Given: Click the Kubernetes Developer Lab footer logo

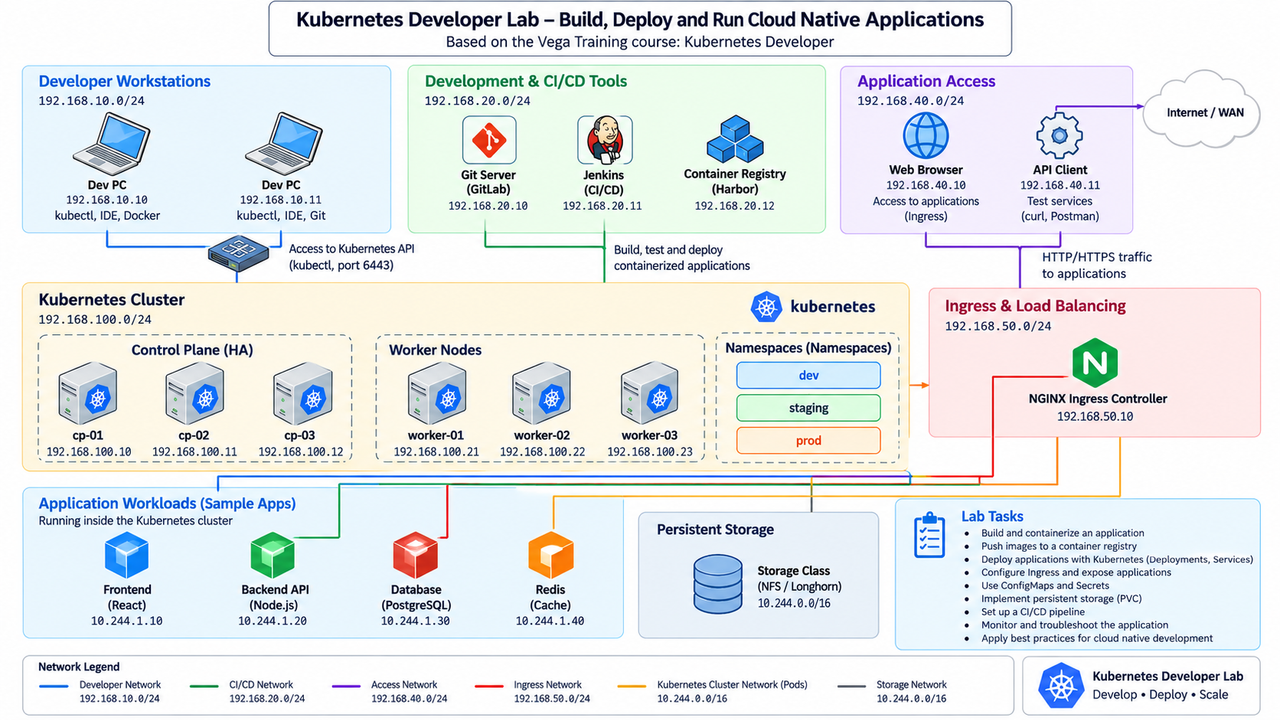Looking at the screenshot, I should point(1061,686).
